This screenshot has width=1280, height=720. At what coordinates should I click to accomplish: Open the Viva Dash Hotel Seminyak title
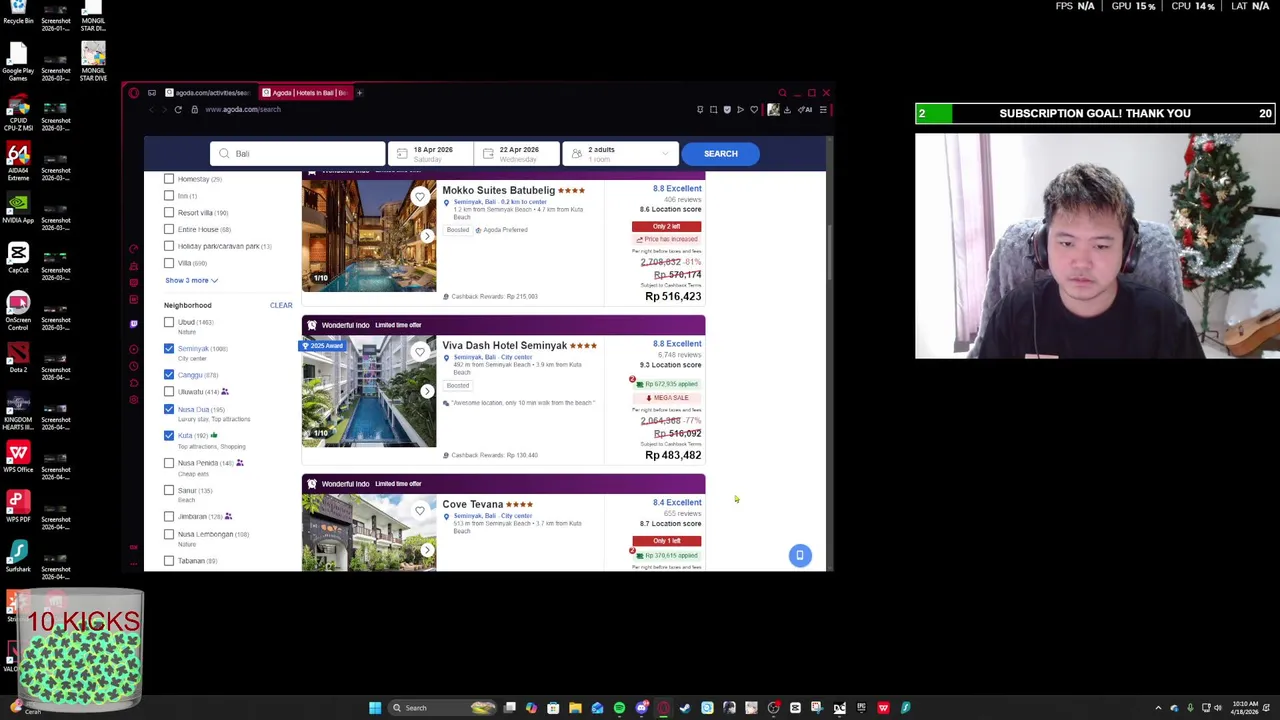pyautogui.click(x=504, y=345)
